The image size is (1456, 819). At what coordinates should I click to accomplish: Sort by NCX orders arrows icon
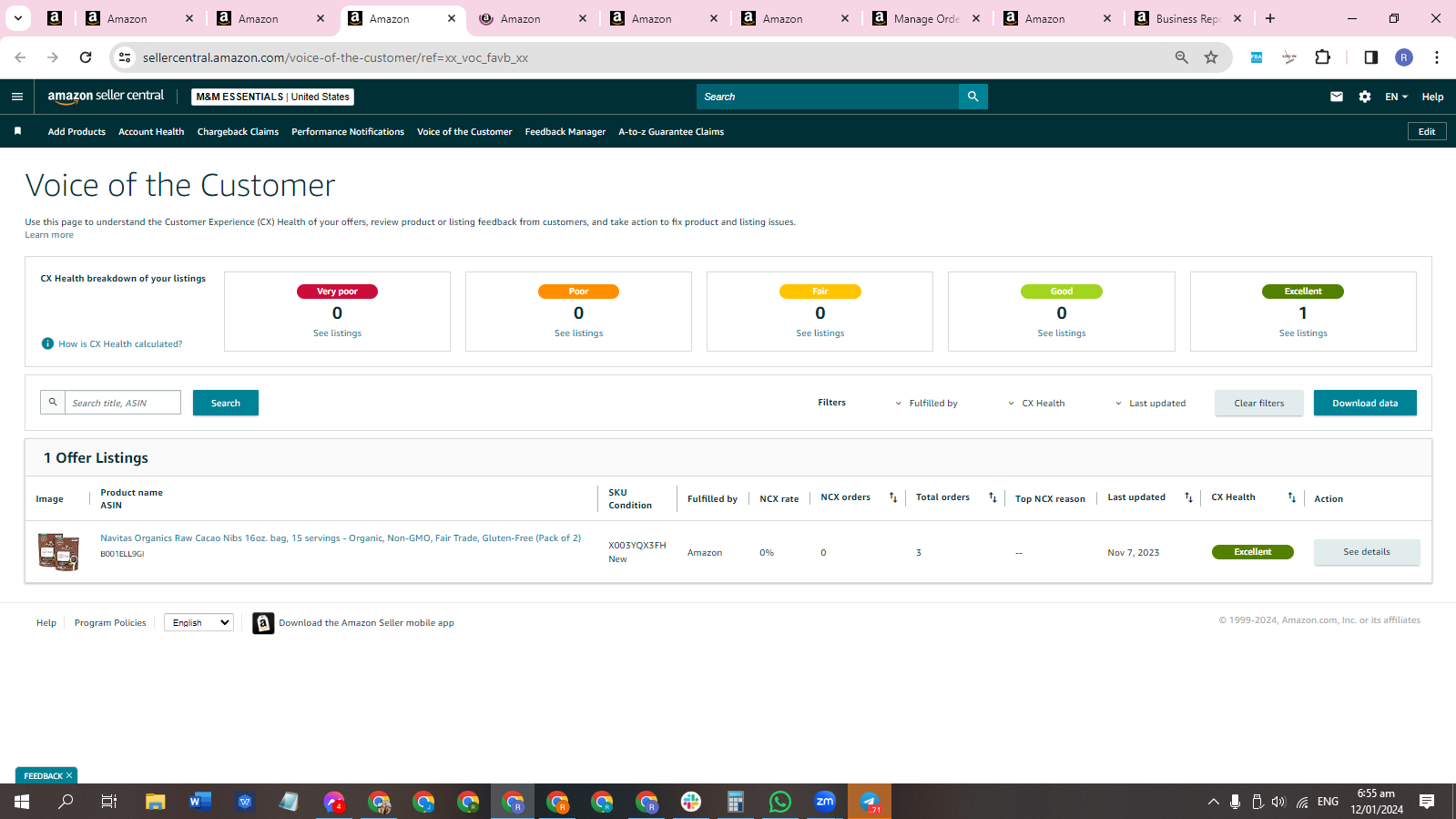(x=893, y=497)
